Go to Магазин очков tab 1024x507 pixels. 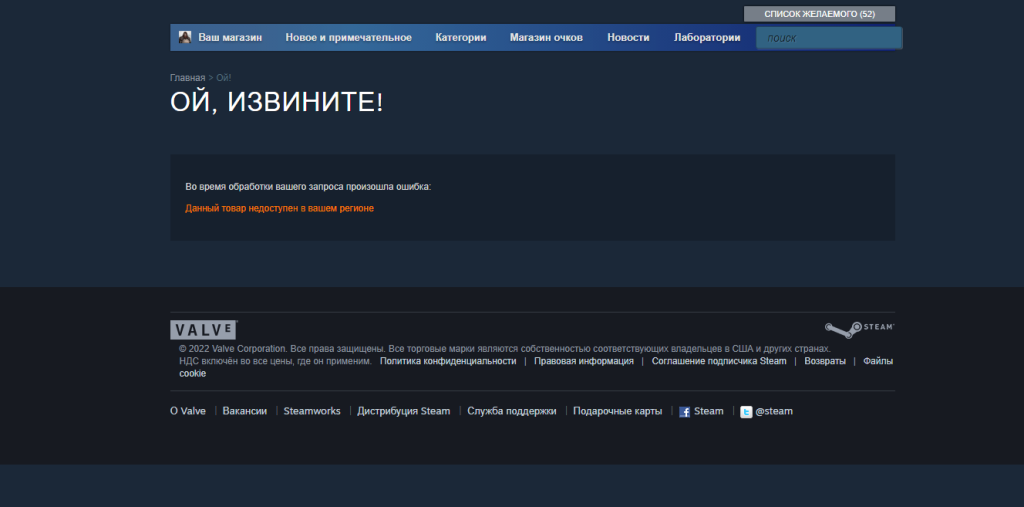point(547,37)
